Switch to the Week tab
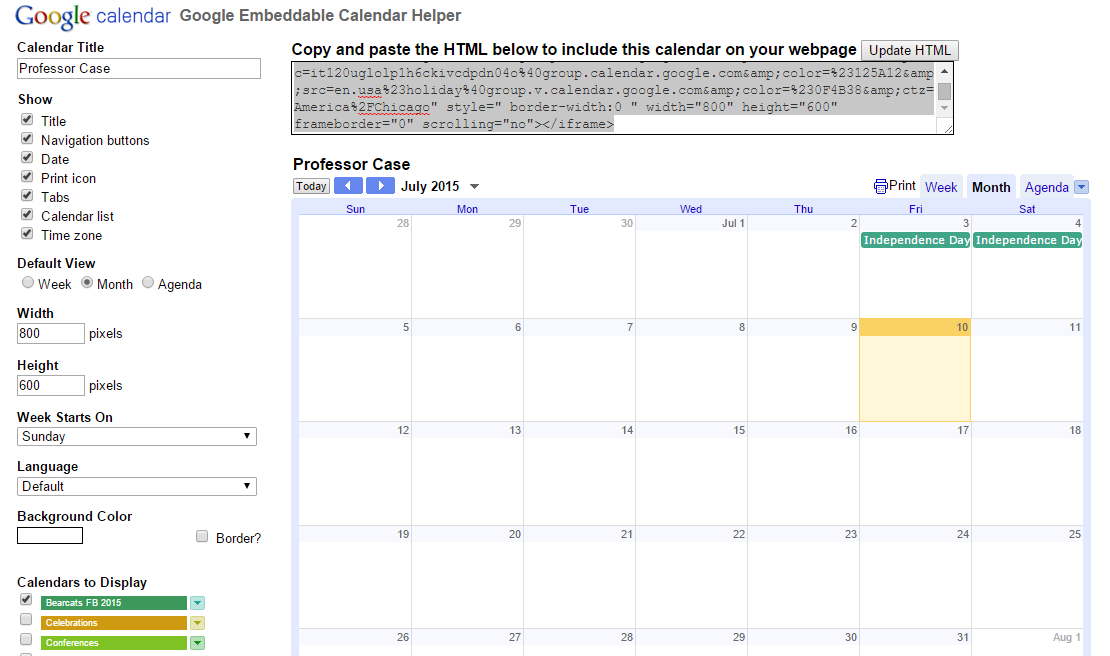Image resolution: width=1110 pixels, height=656 pixels. pyautogui.click(x=941, y=188)
